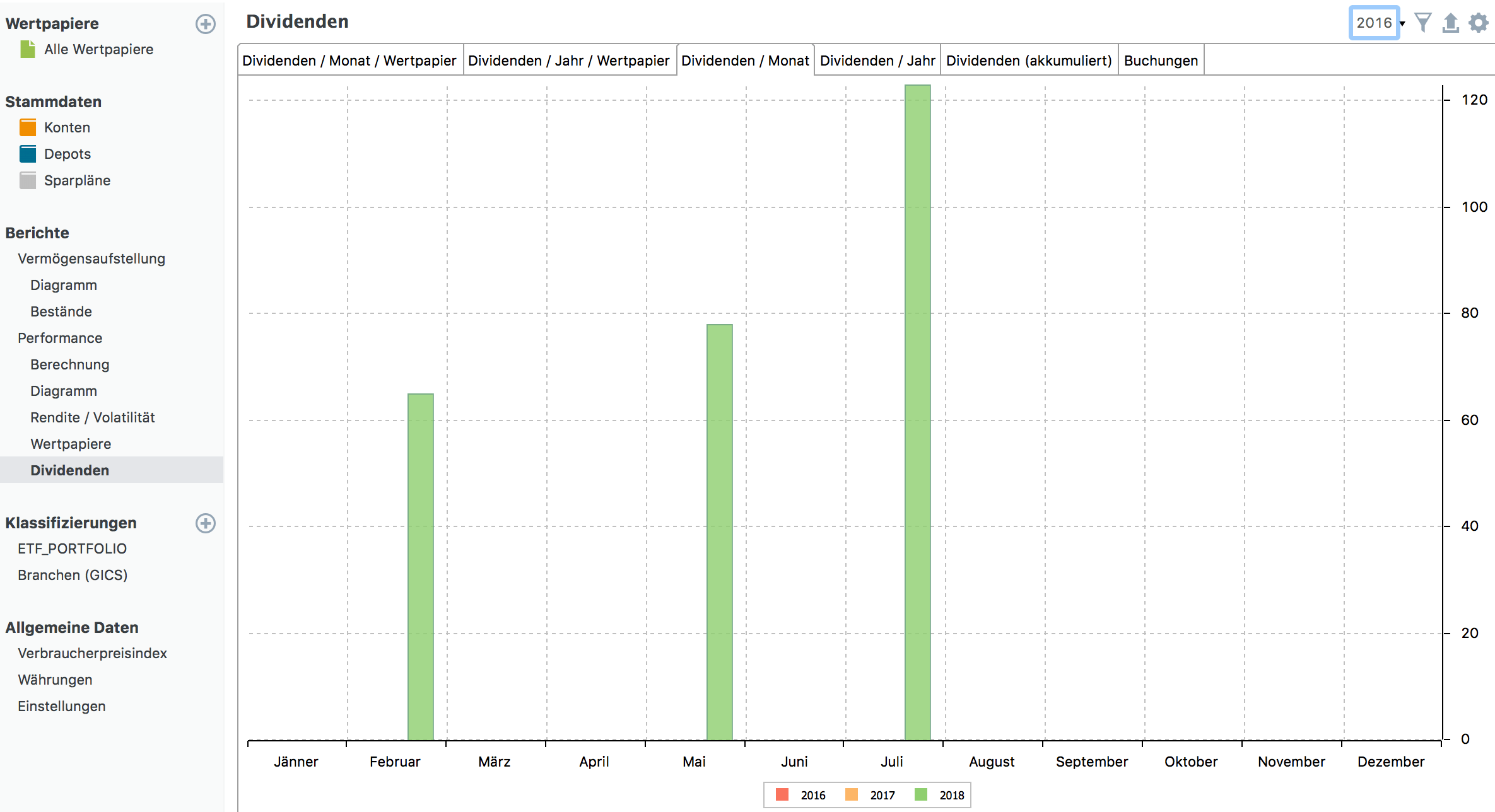Open Vermögensaufstellung report
Screen dimensions: 1495x812
tap(91, 258)
